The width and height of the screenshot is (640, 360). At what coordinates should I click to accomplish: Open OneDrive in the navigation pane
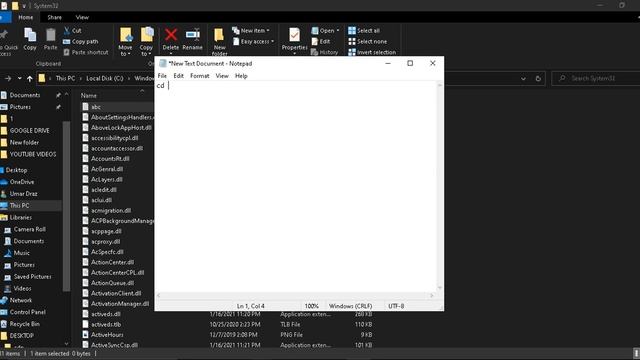22,182
